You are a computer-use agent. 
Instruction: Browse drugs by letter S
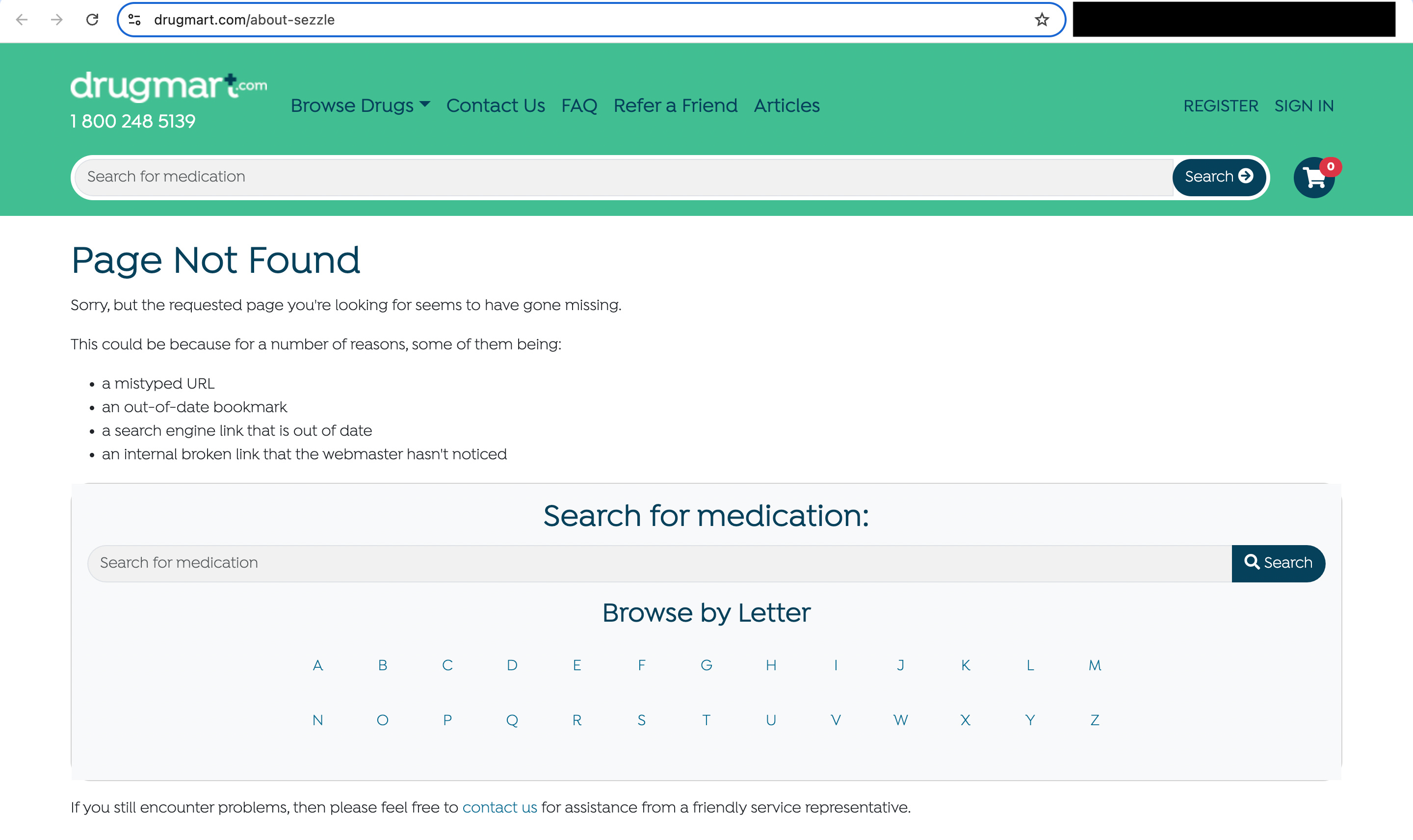click(x=642, y=721)
